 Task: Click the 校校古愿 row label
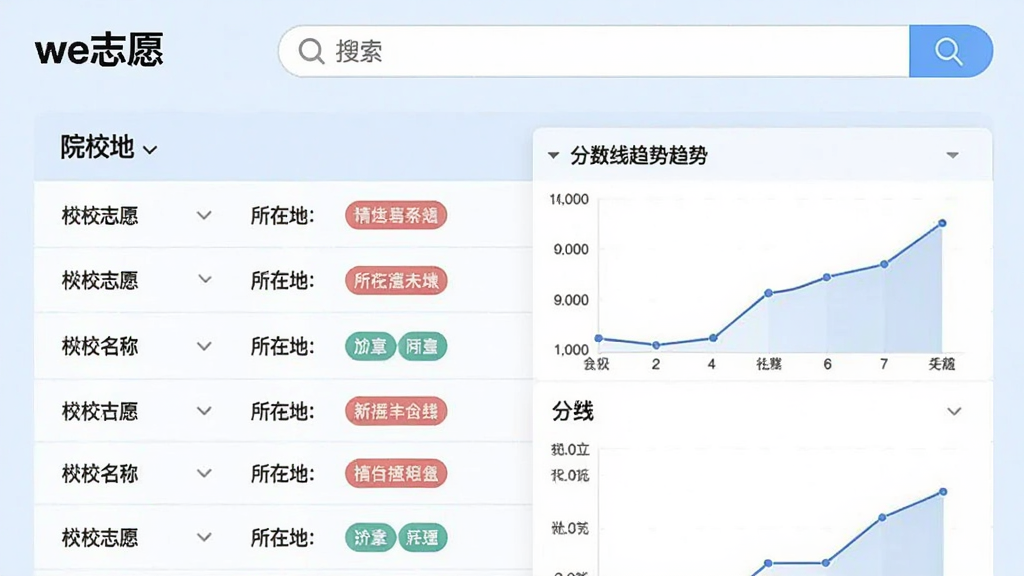100,411
